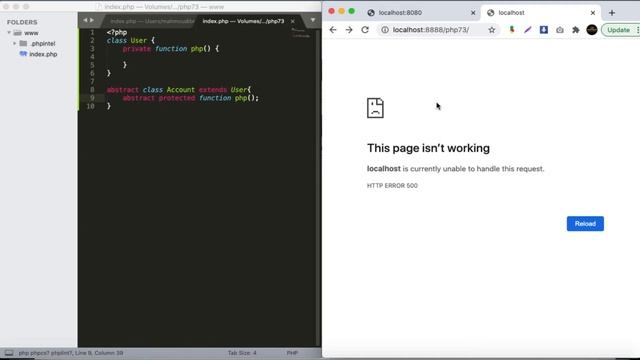Close the localhost:8080 tab
The width and height of the screenshot is (640, 360).
point(473,13)
